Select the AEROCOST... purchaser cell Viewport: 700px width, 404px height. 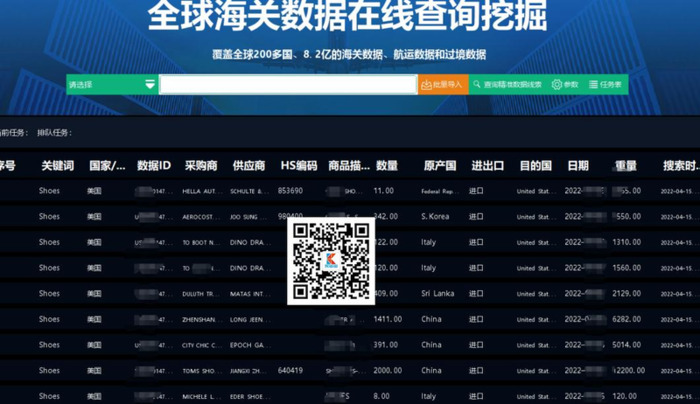[201, 217]
